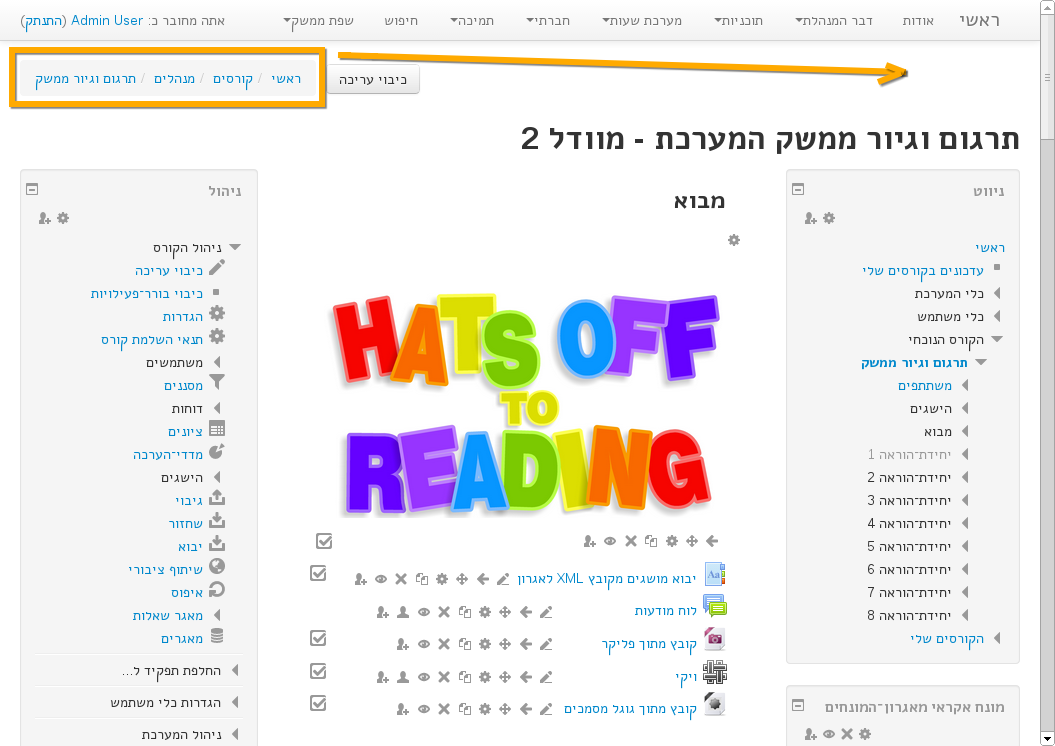The height and width of the screenshot is (746, 1055).
Task: Collapse ניהול הקורס tree section
Action: 235,248
